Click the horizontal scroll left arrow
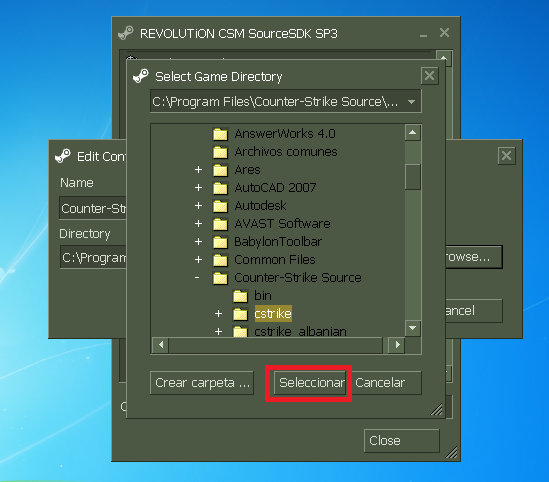 (161, 345)
